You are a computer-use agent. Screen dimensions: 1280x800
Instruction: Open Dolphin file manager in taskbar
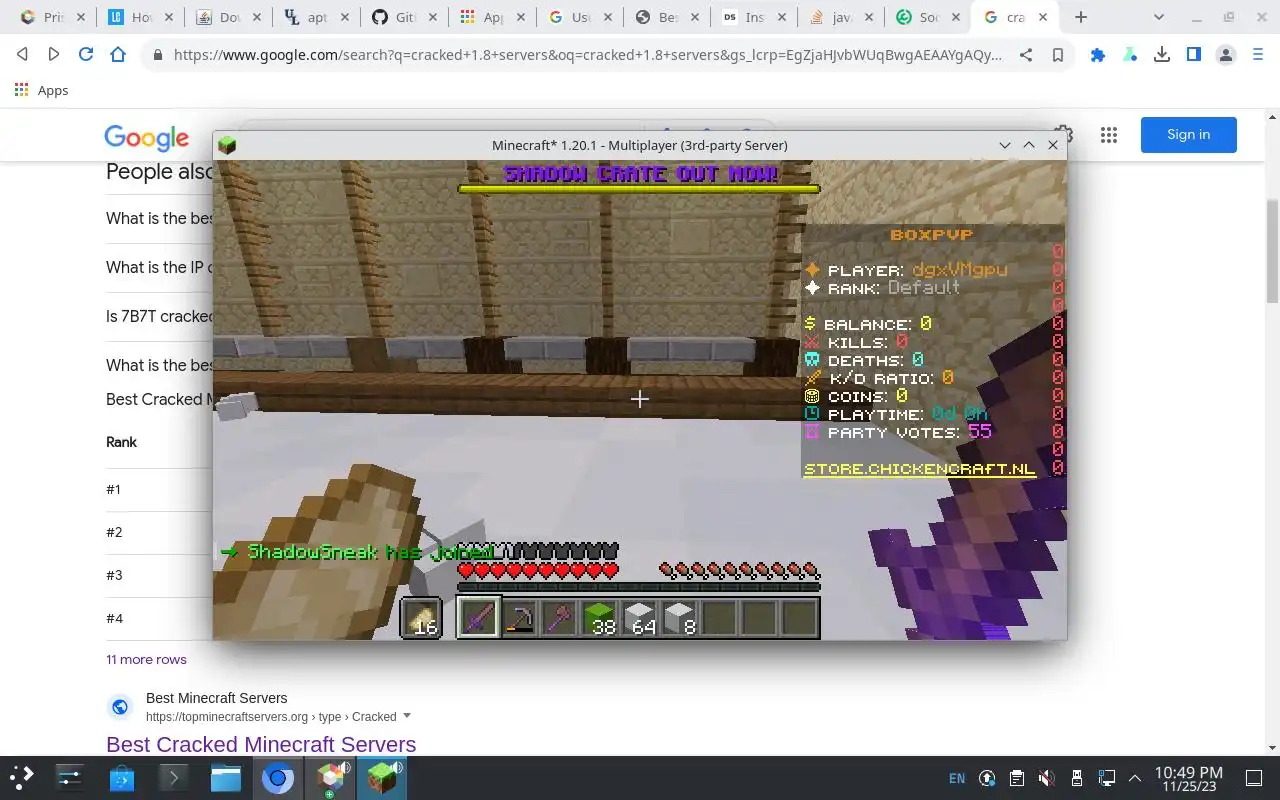pyautogui.click(x=226, y=777)
